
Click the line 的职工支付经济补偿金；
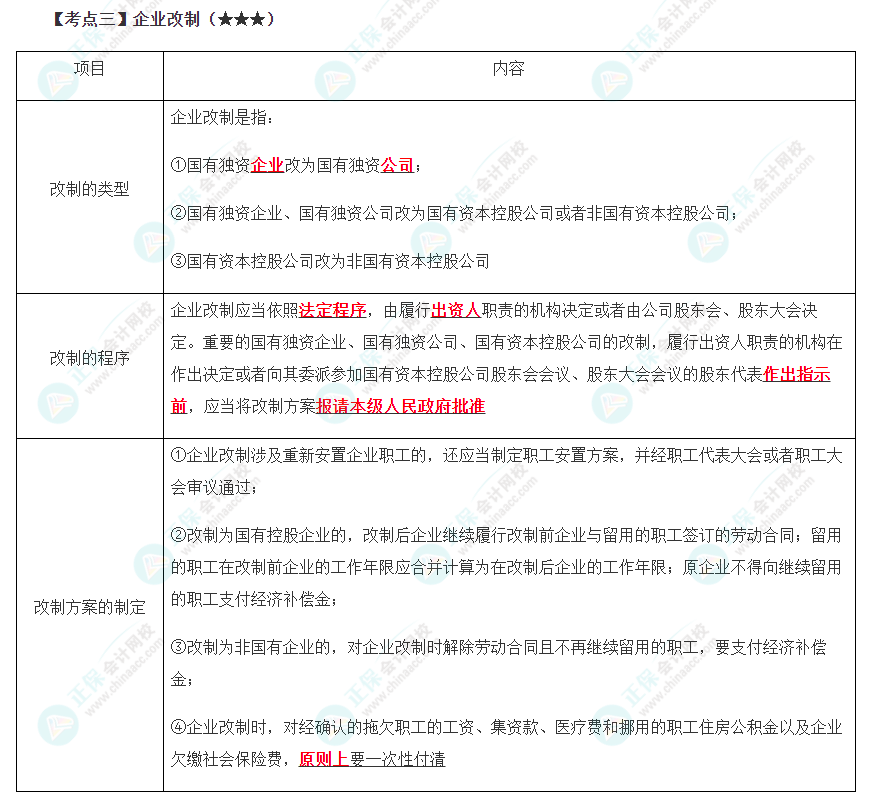pyautogui.click(x=254, y=600)
